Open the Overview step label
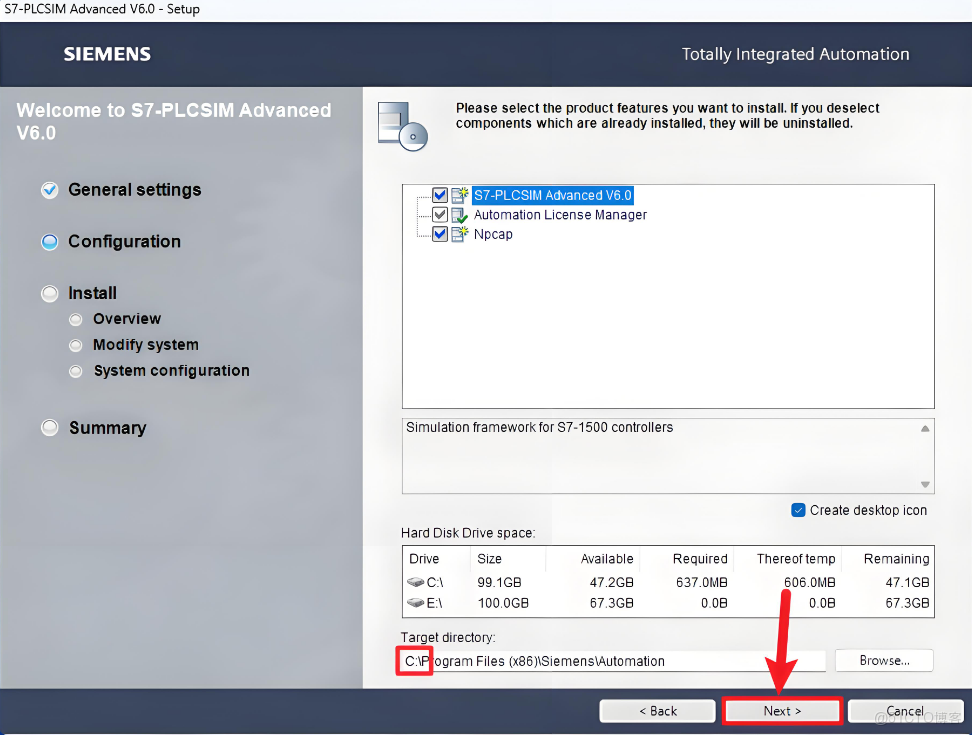 (127, 319)
